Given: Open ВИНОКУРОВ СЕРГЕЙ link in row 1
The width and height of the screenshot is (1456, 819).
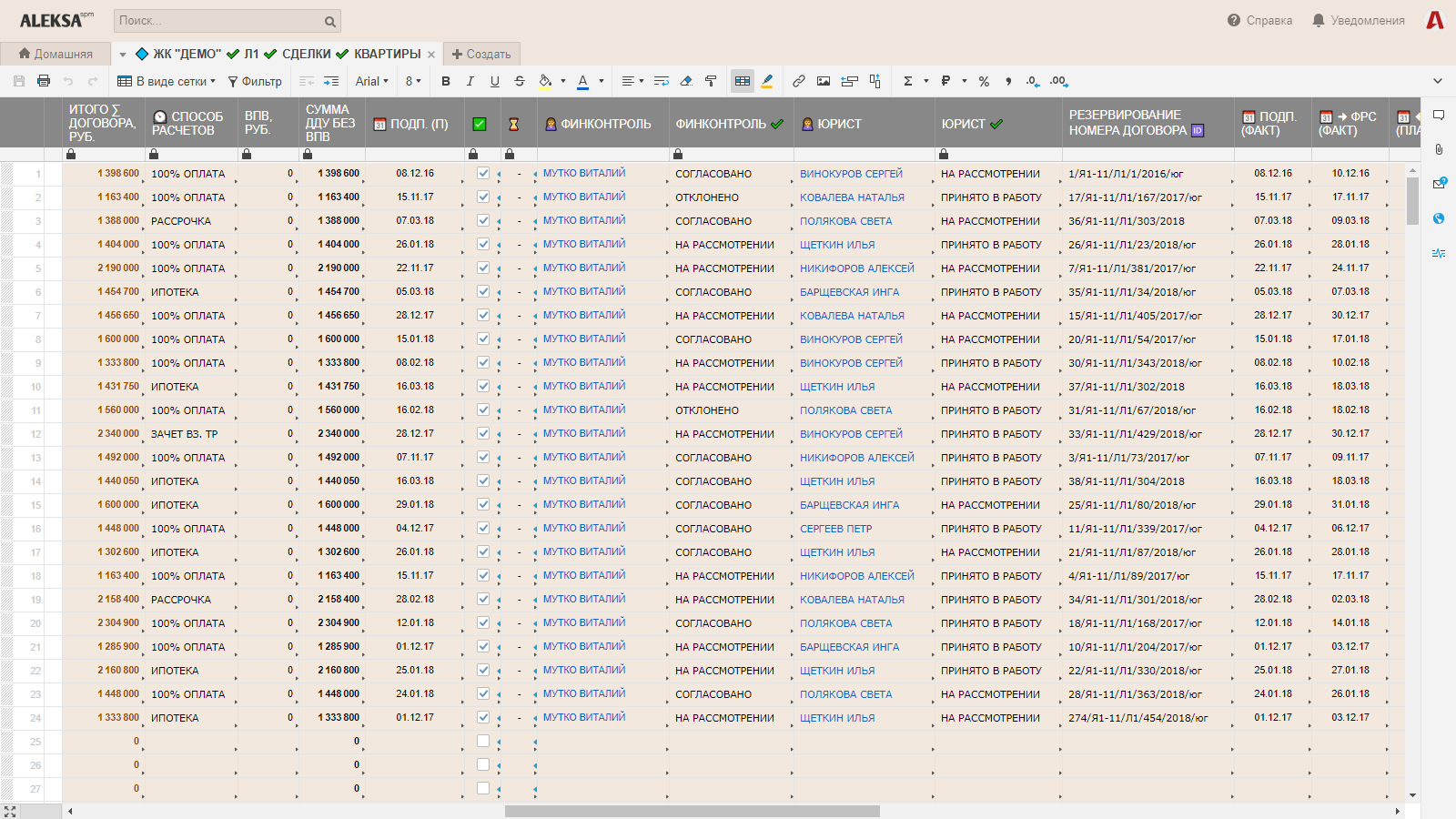Looking at the screenshot, I should 851,173.
